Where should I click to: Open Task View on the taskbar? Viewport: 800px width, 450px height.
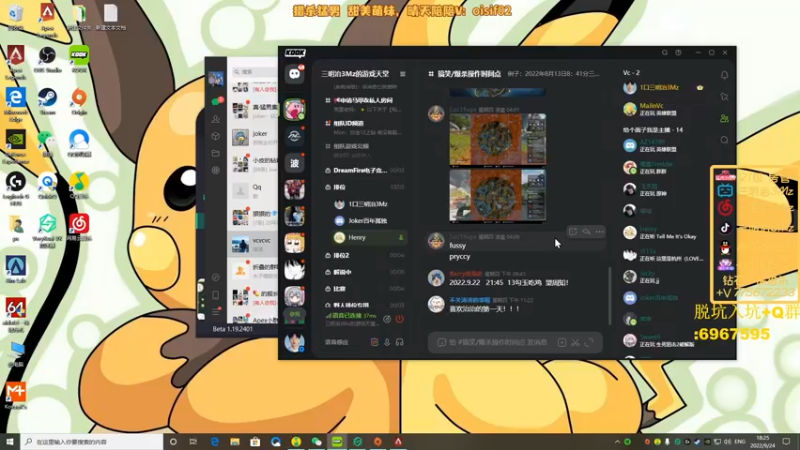(x=193, y=442)
